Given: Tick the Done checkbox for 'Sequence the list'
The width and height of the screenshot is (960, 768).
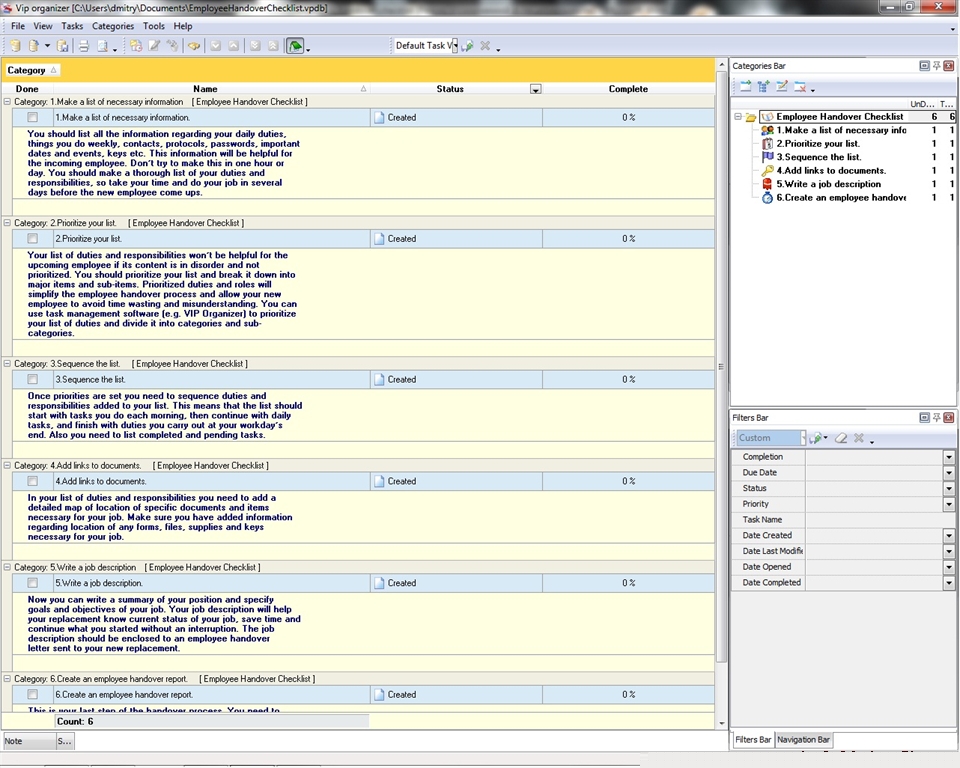Looking at the screenshot, I should 33,379.
